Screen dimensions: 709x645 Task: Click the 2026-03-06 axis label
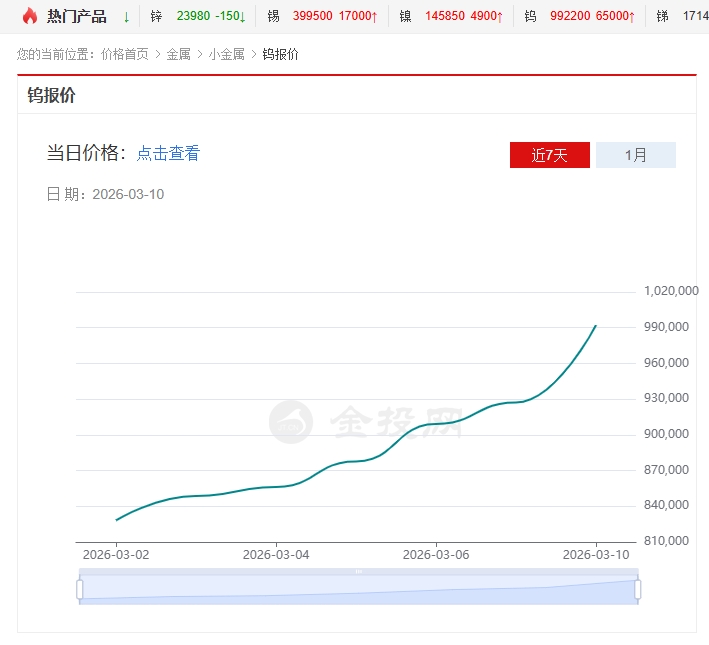(436, 555)
